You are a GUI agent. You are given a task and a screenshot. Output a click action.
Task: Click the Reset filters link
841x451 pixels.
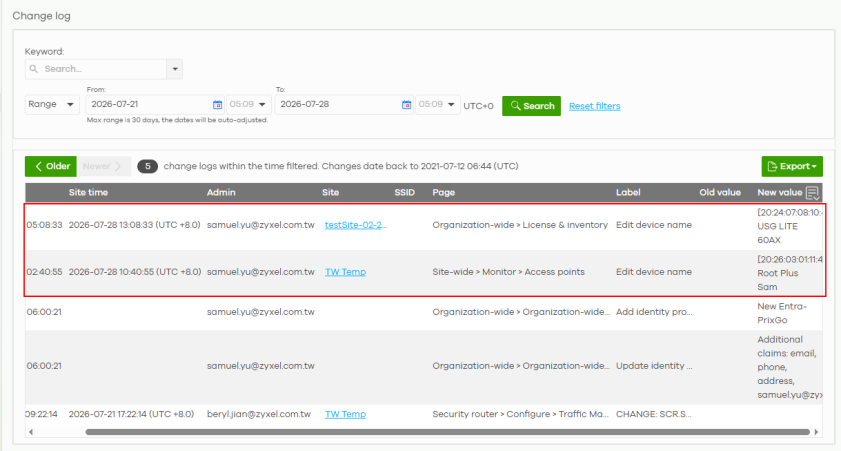tap(594, 106)
